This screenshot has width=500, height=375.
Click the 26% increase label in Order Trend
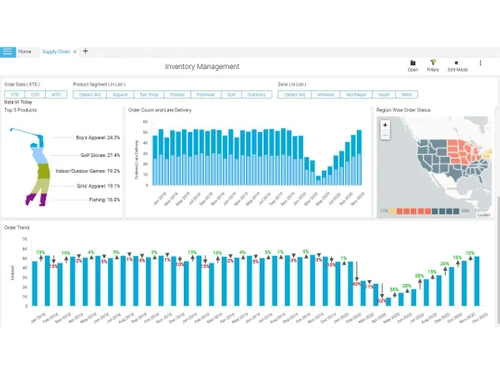(445, 264)
